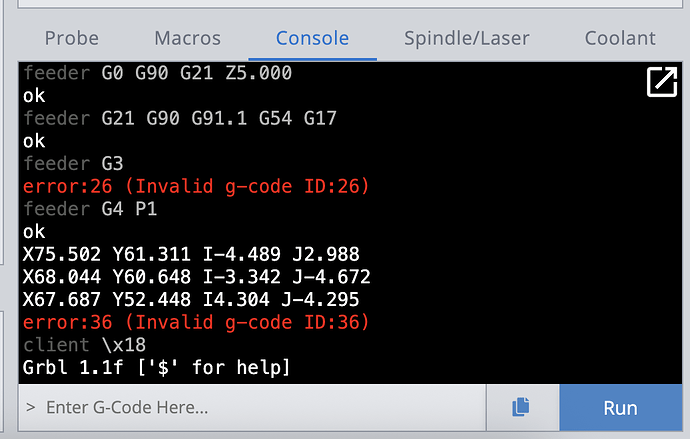Click the error:26 Invalid g-code line

(x=196, y=186)
